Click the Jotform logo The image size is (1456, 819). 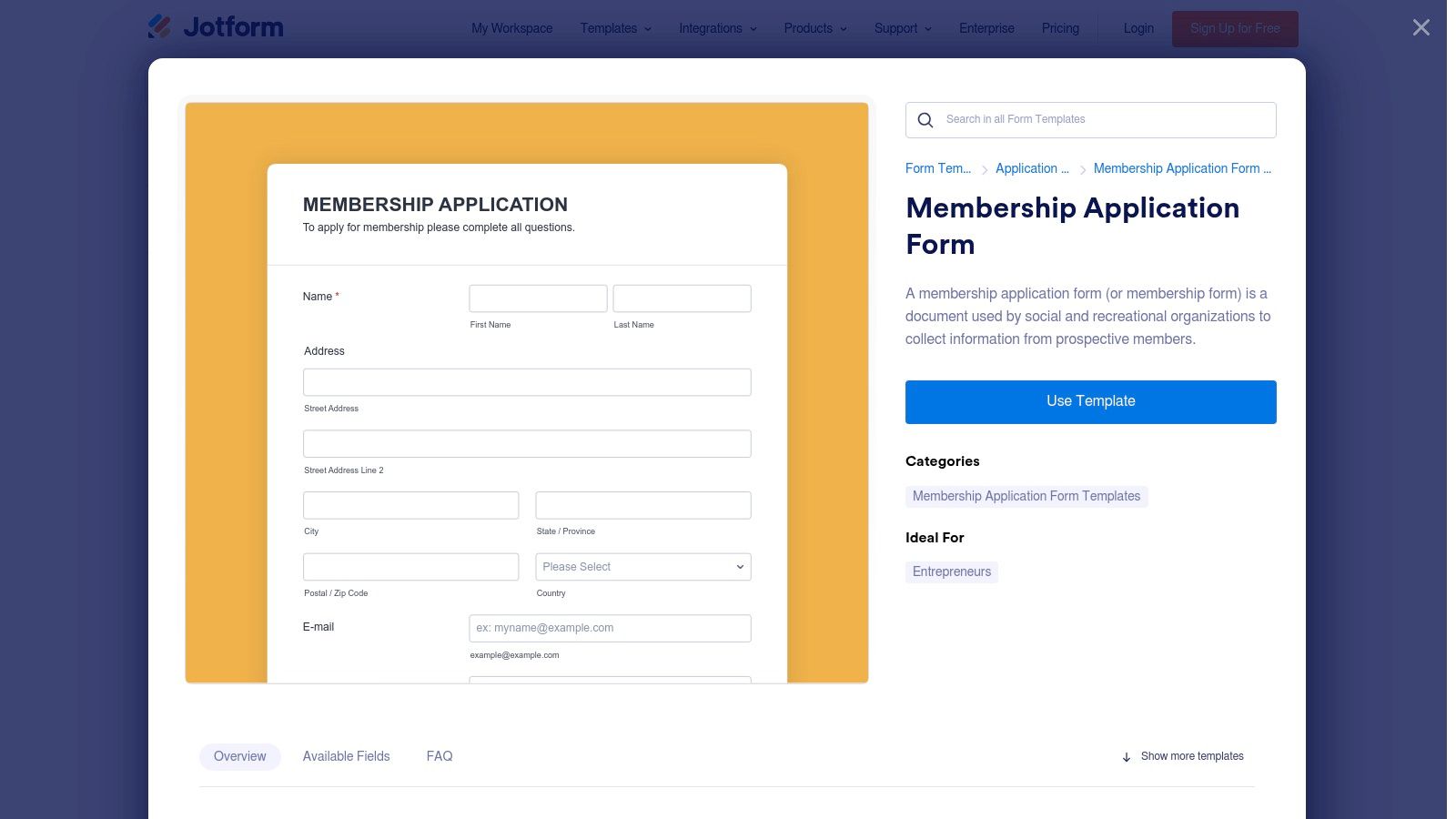216,27
